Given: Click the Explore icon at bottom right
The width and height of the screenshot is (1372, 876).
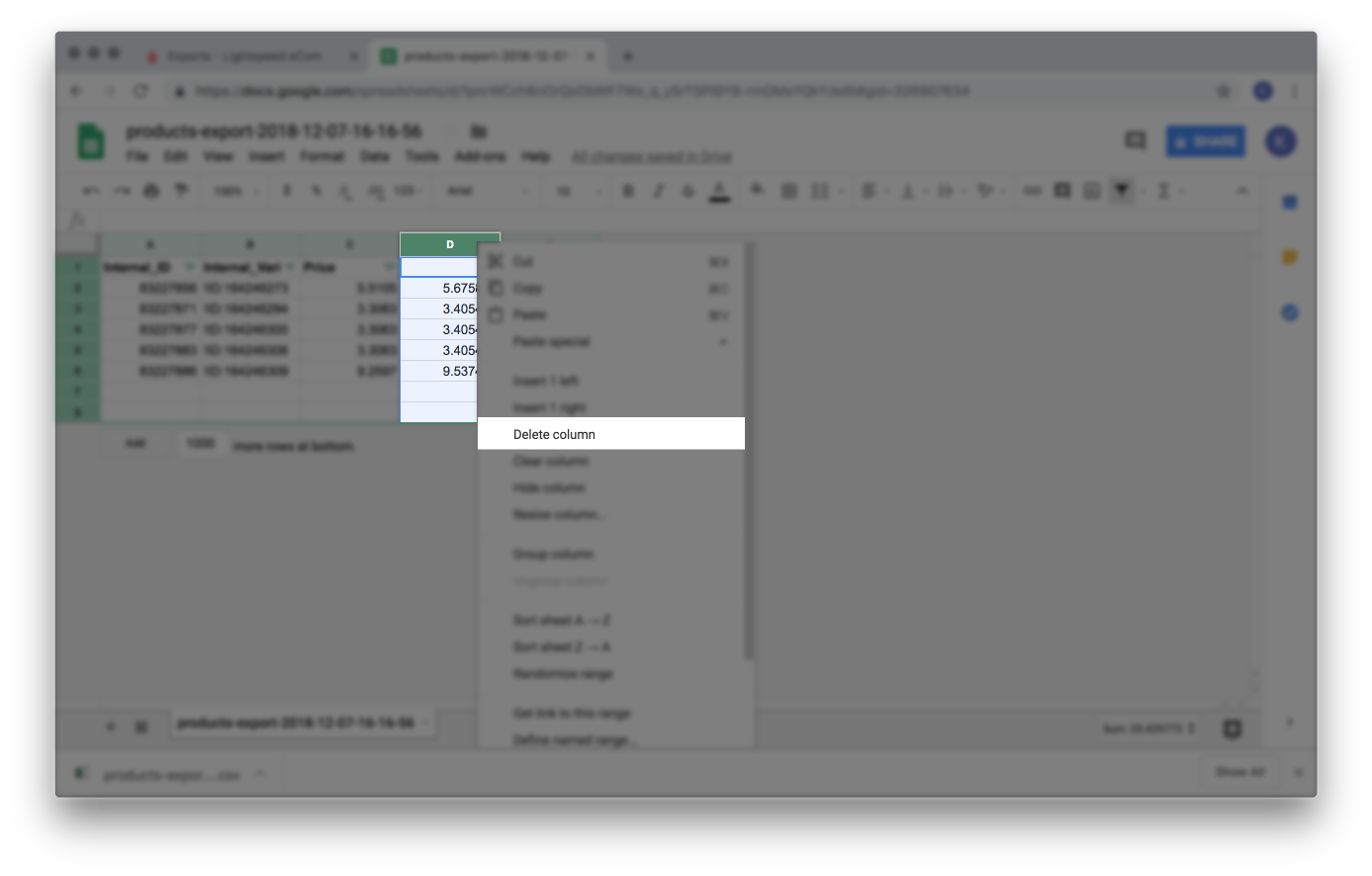Looking at the screenshot, I should (x=1233, y=729).
